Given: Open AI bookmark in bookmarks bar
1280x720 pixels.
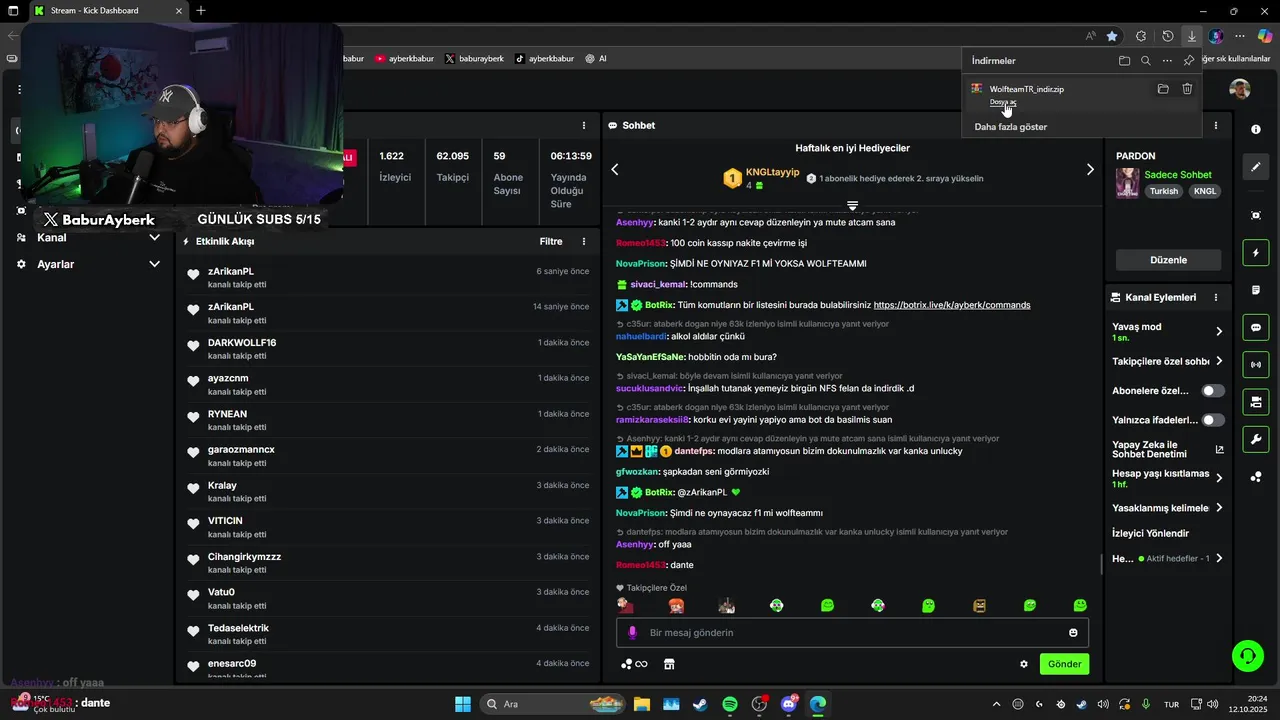Looking at the screenshot, I should click(x=596, y=59).
